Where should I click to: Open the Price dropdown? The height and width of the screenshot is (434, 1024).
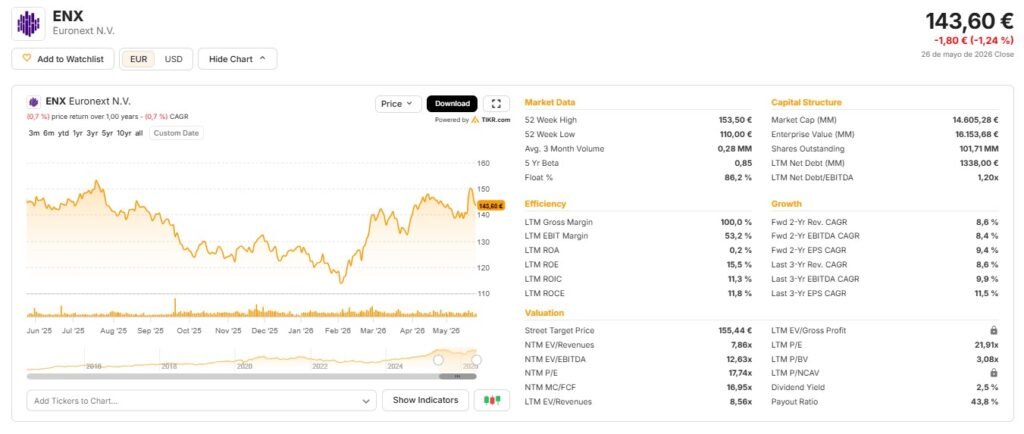click(397, 104)
